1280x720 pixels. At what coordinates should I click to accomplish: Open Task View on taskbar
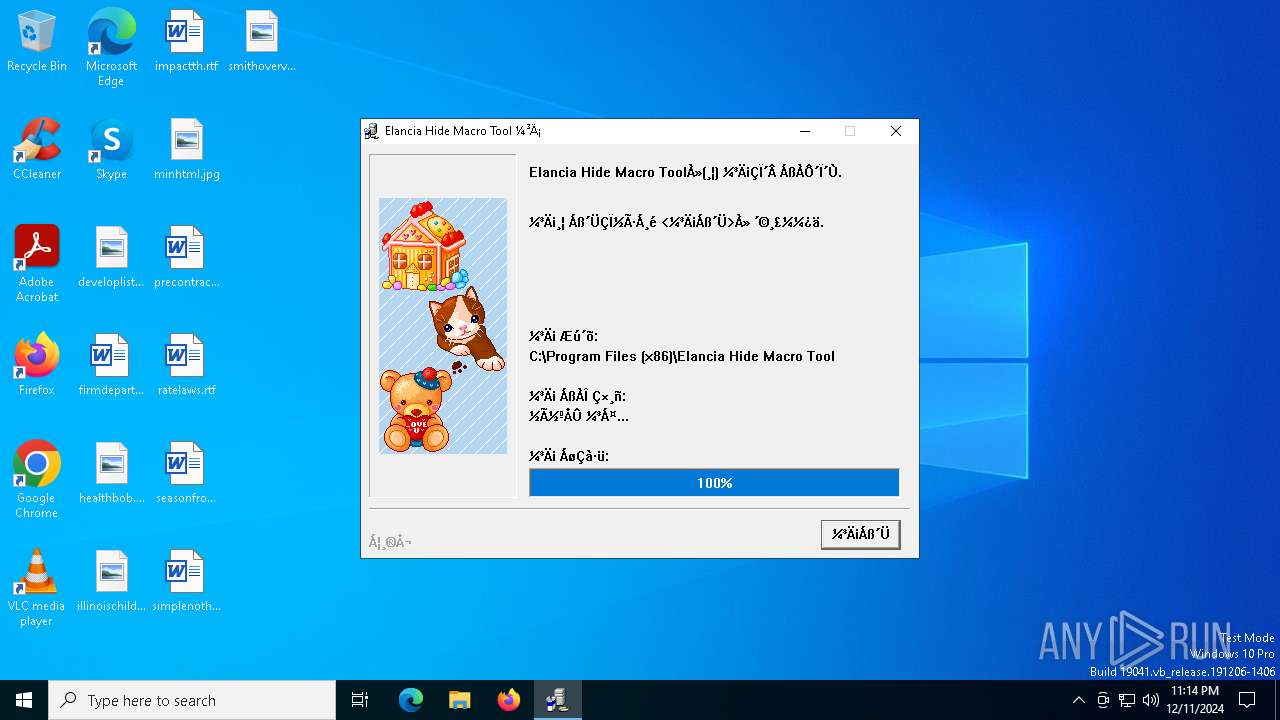[x=360, y=700]
